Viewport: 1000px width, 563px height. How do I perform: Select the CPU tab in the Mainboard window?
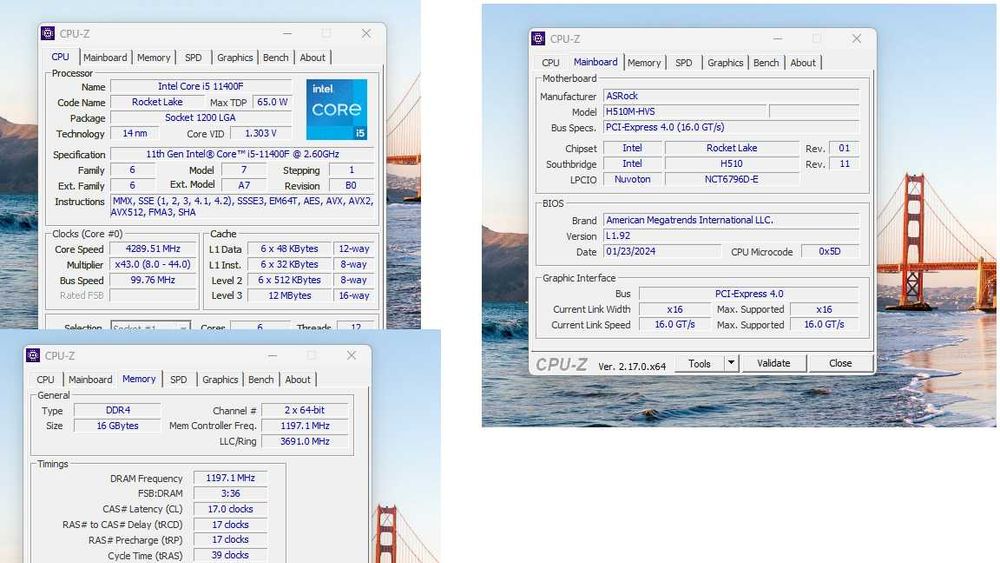click(x=550, y=62)
